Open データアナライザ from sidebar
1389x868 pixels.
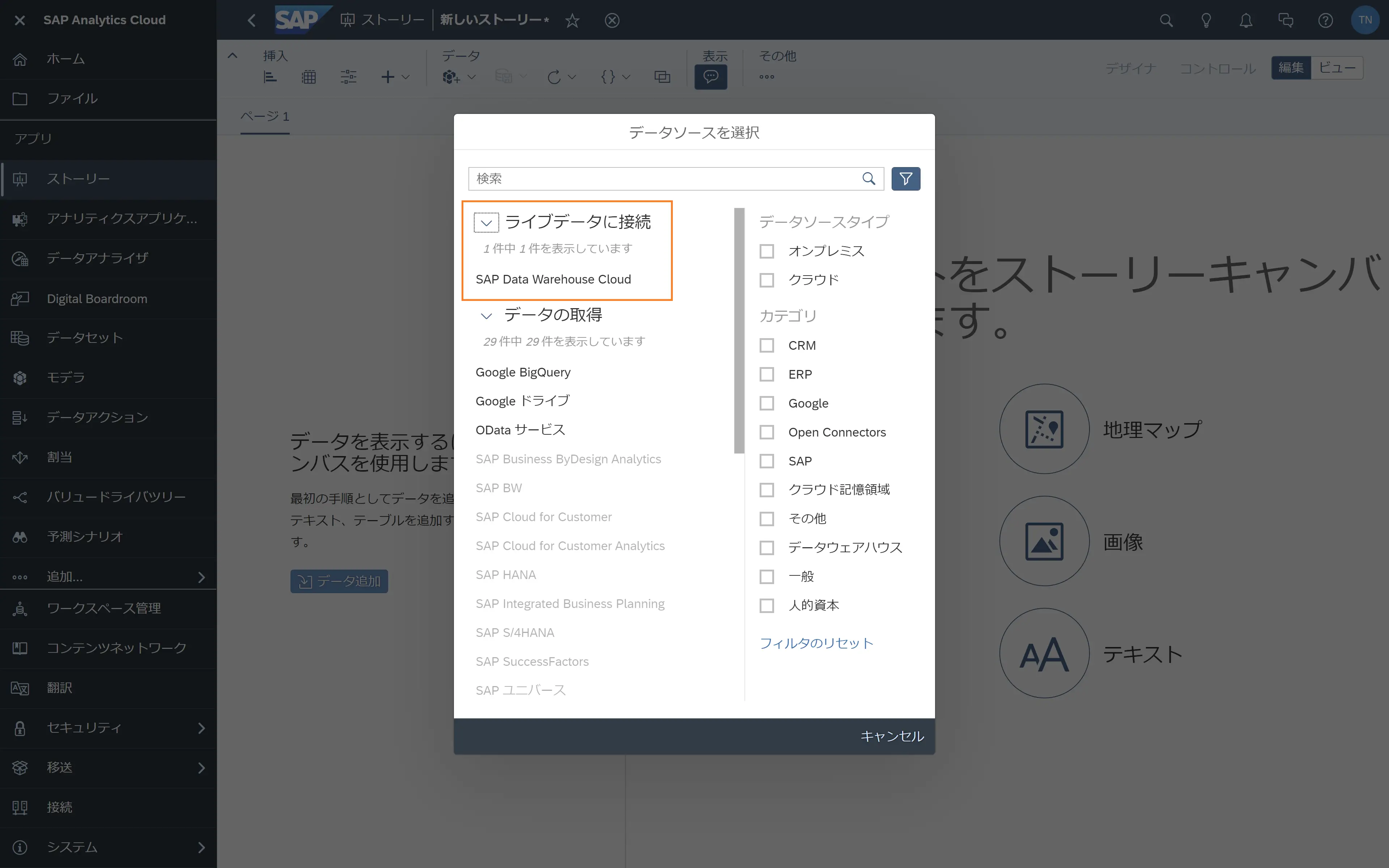(109, 258)
